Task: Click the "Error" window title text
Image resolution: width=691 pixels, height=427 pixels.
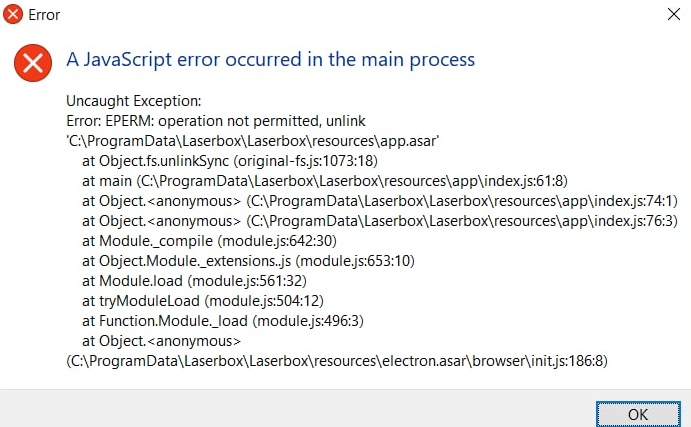Action: (44, 15)
